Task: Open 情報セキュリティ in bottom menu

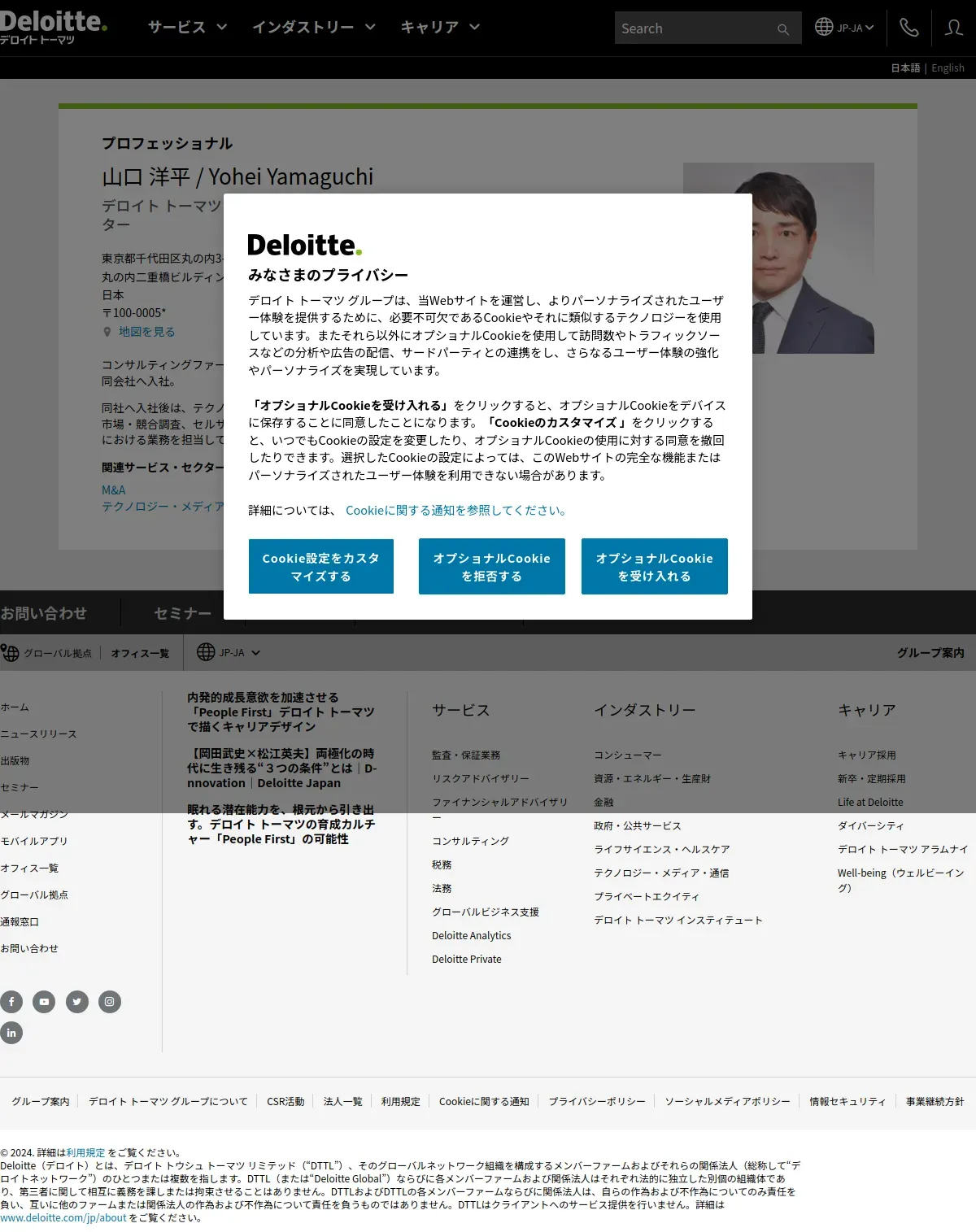Action: tap(847, 1101)
